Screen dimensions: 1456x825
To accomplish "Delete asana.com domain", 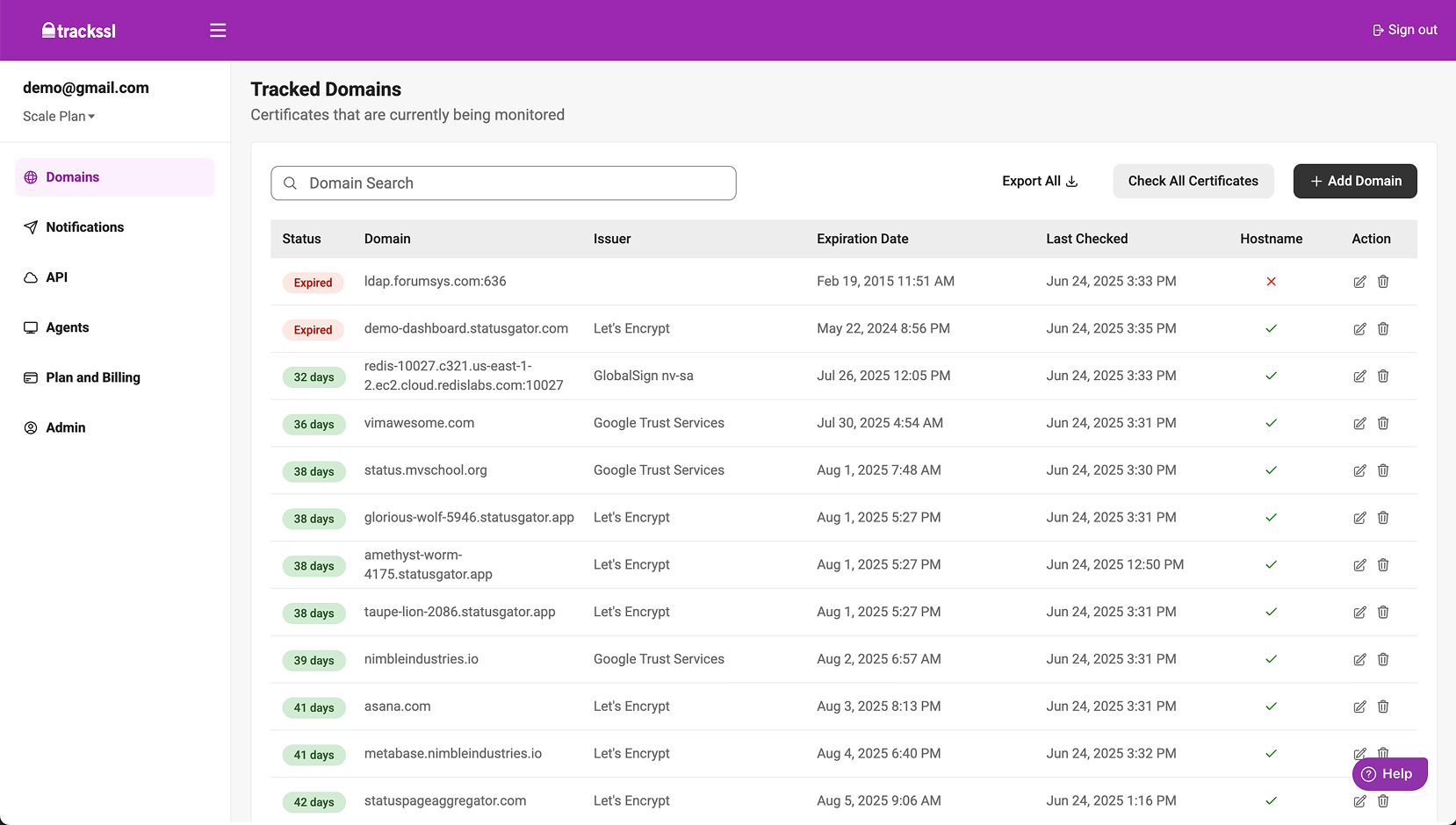I will coord(1383,707).
